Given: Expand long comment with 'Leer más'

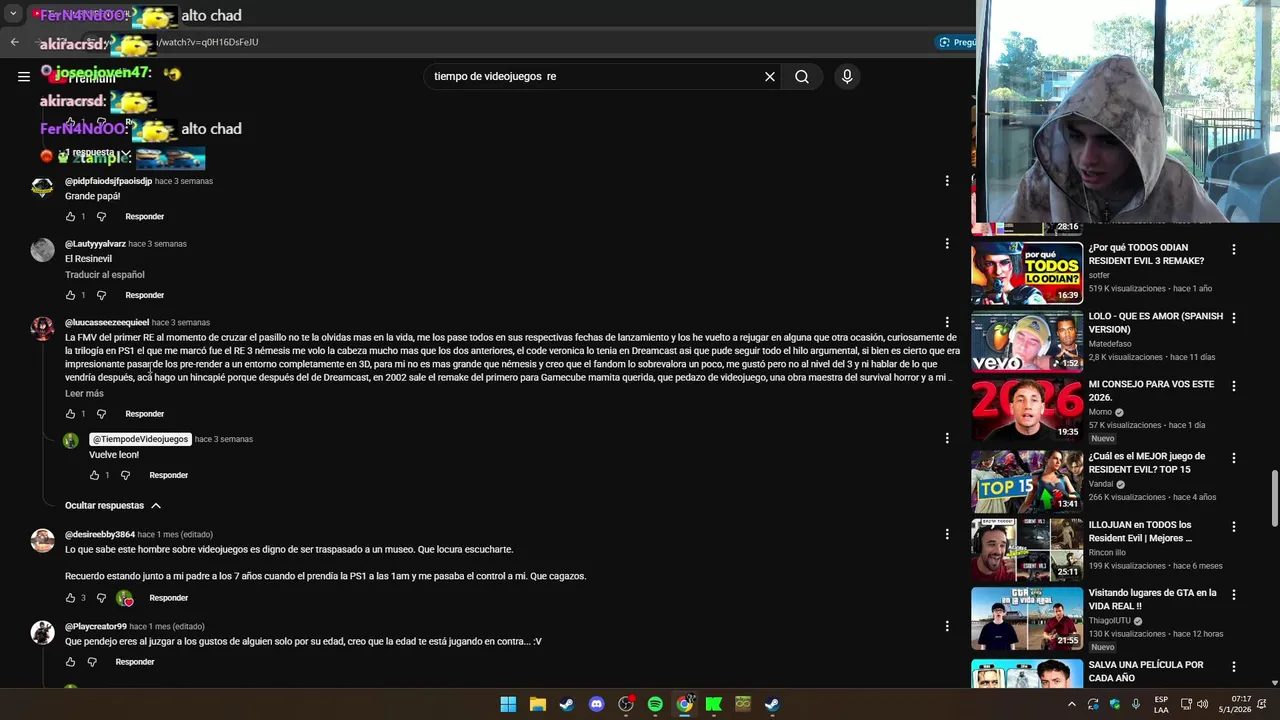Looking at the screenshot, I should click(84, 394).
